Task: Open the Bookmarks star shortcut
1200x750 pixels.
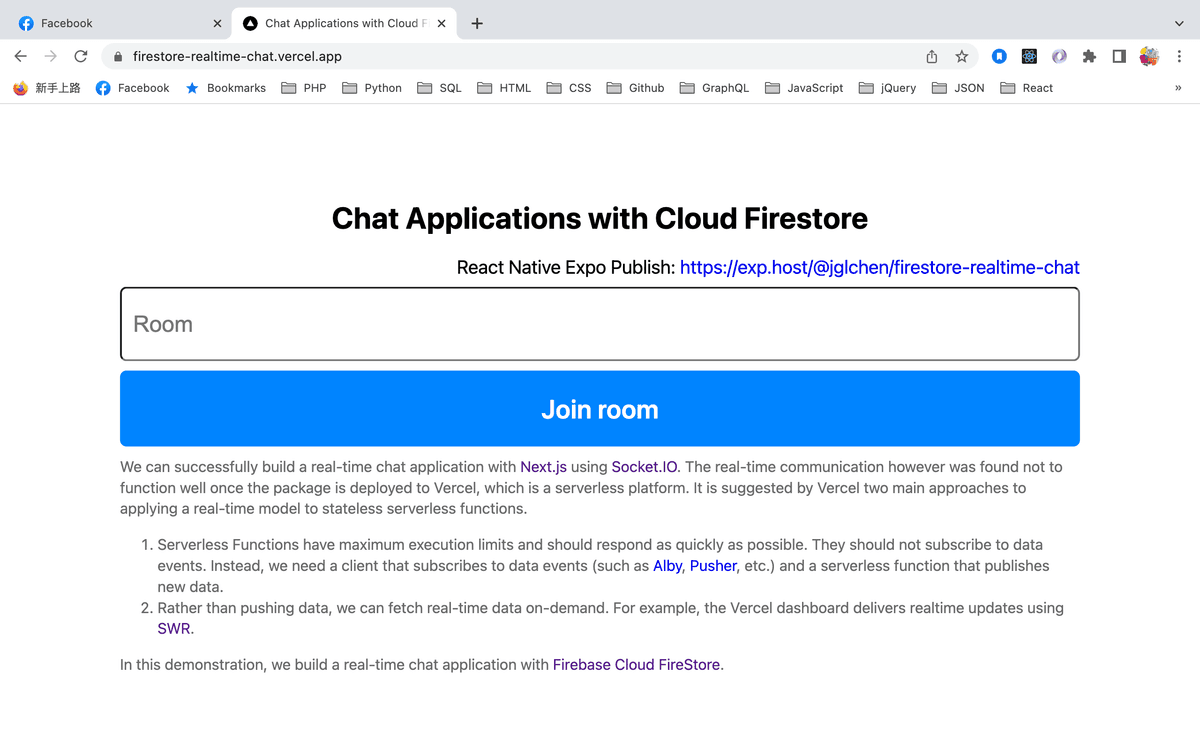Action: point(226,88)
